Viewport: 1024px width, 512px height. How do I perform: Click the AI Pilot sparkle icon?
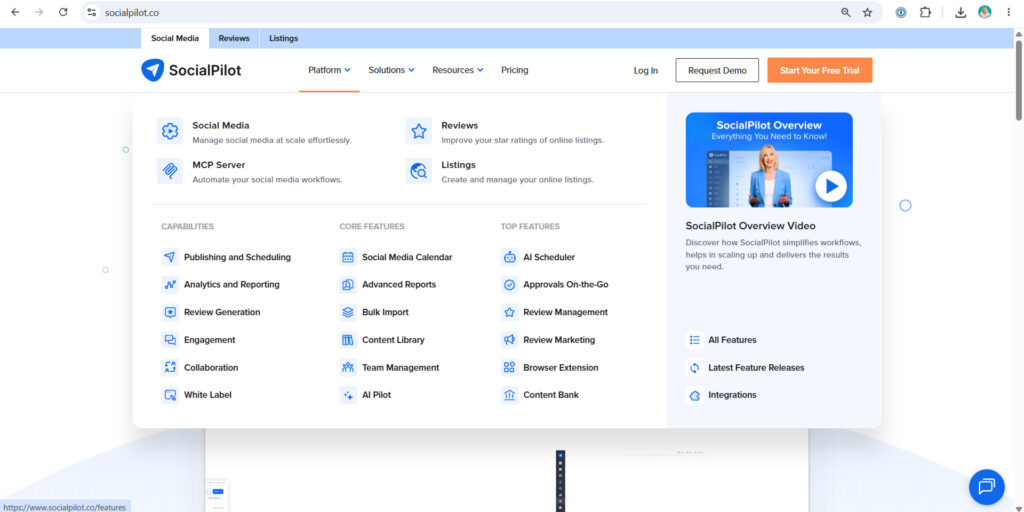click(x=348, y=395)
